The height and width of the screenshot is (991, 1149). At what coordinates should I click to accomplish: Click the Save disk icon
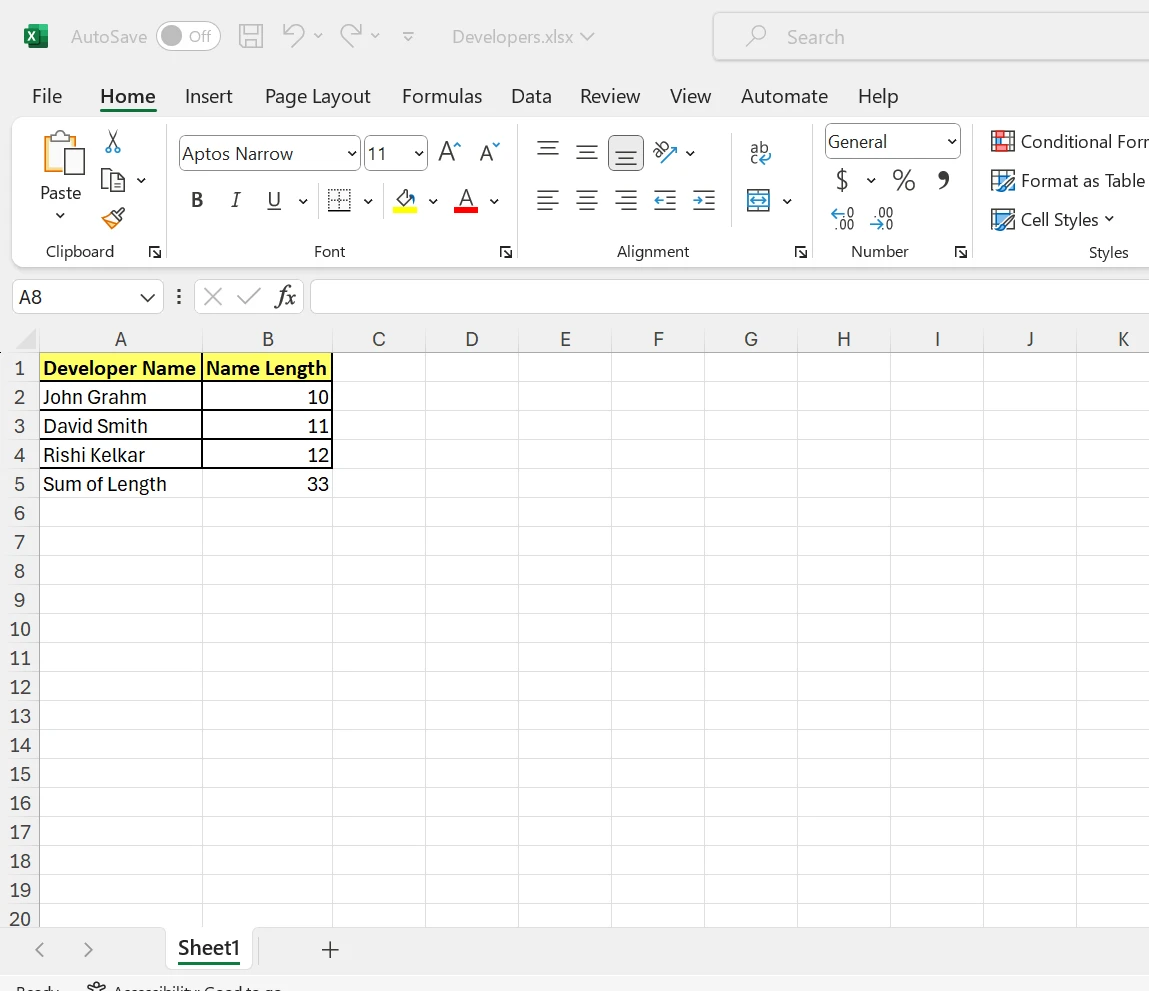point(251,37)
